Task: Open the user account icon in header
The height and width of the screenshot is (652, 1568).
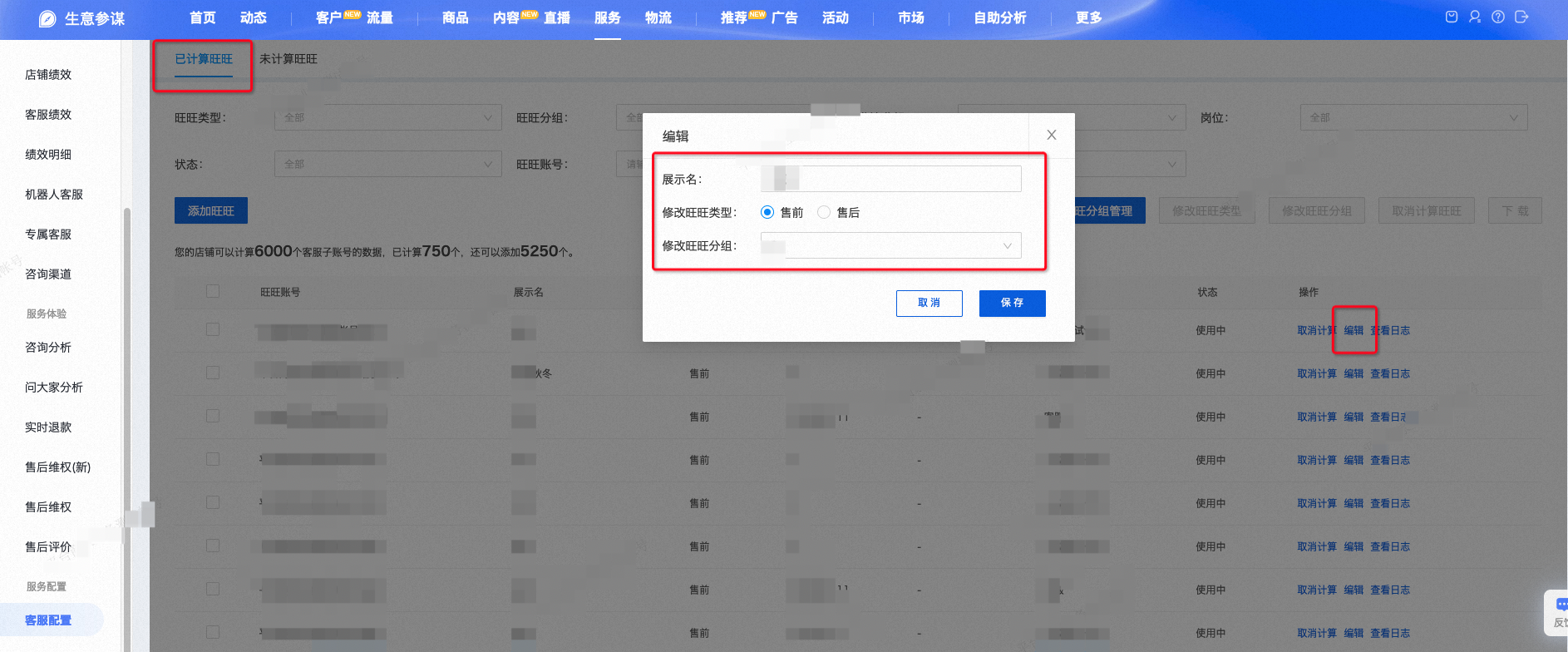Action: click(x=1475, y=17)
